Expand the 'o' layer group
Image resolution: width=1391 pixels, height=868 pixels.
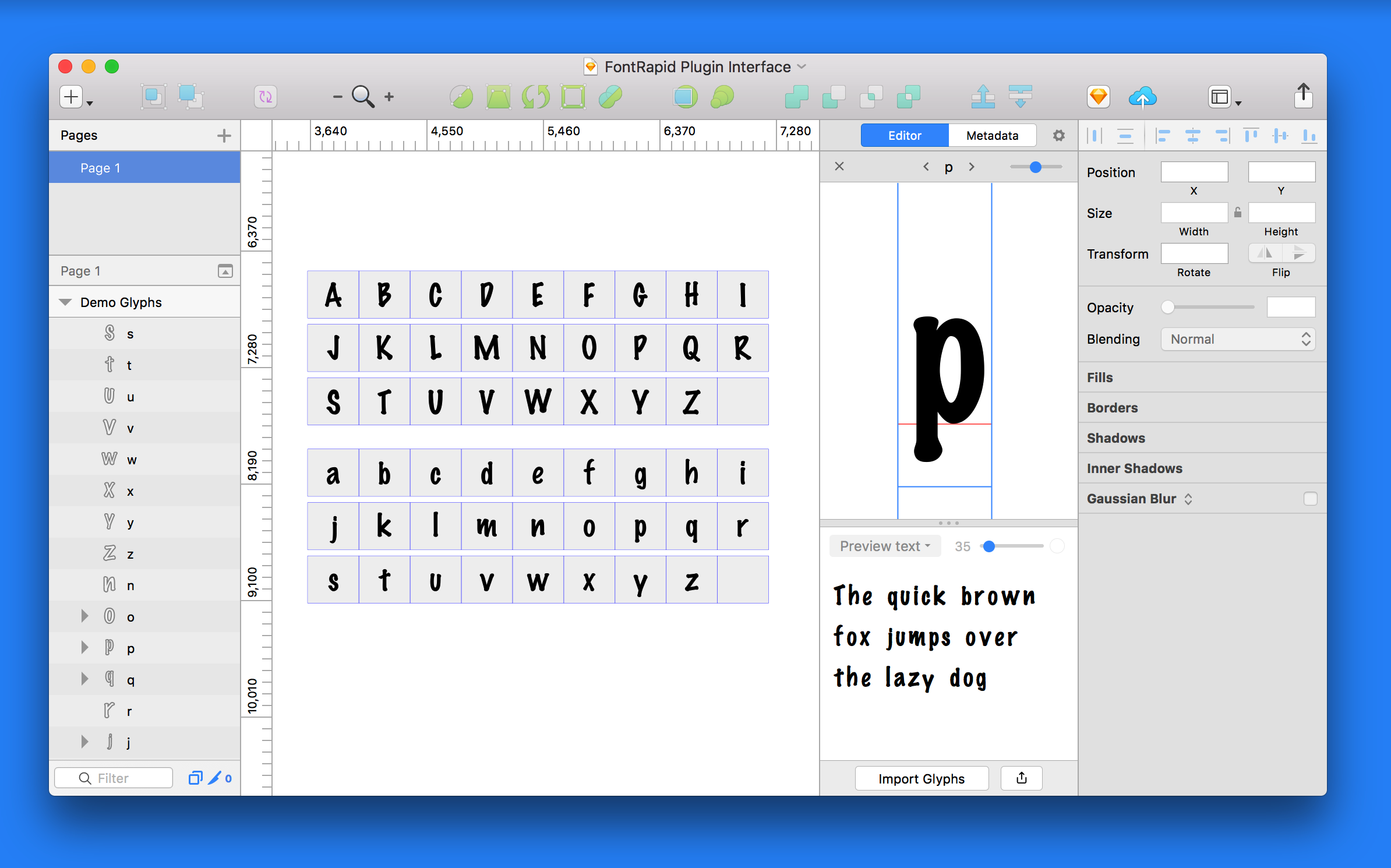coord(85,616)
